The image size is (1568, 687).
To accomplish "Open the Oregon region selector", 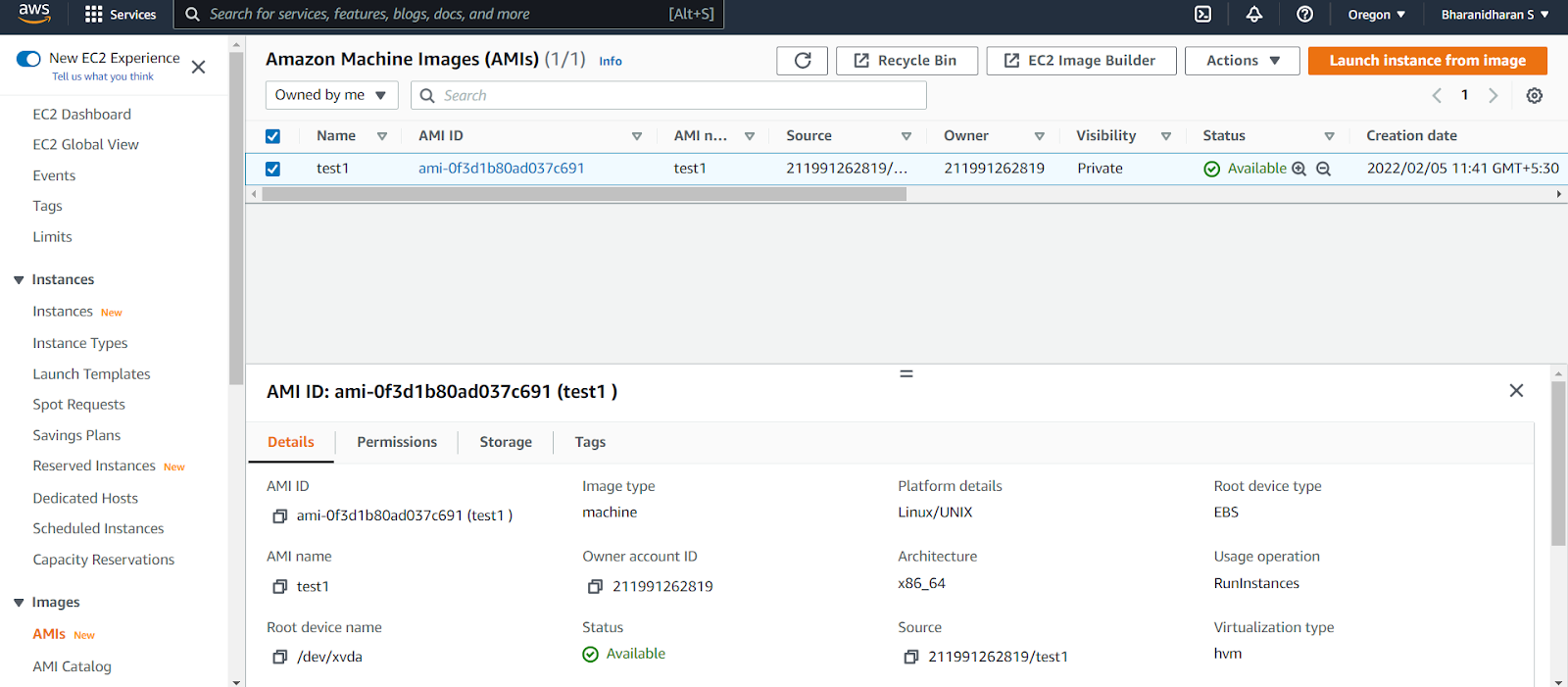I will pyautogui.click(x=1376, y=15).
